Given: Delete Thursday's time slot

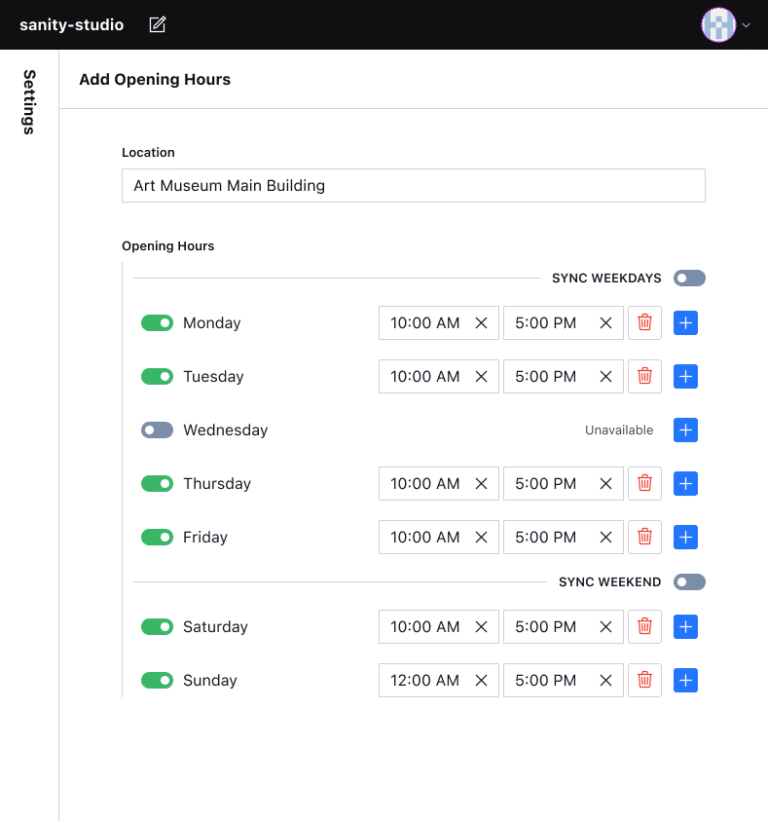Looking at the screenshot, I should (645, 484).
